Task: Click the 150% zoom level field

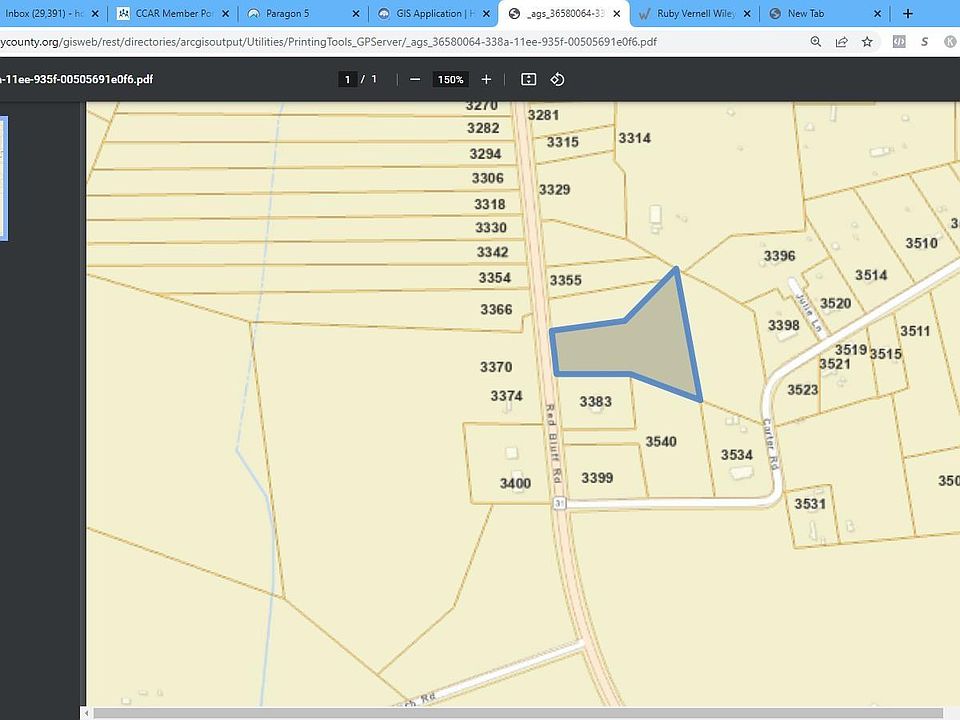Action: click(x=451, y=80)
